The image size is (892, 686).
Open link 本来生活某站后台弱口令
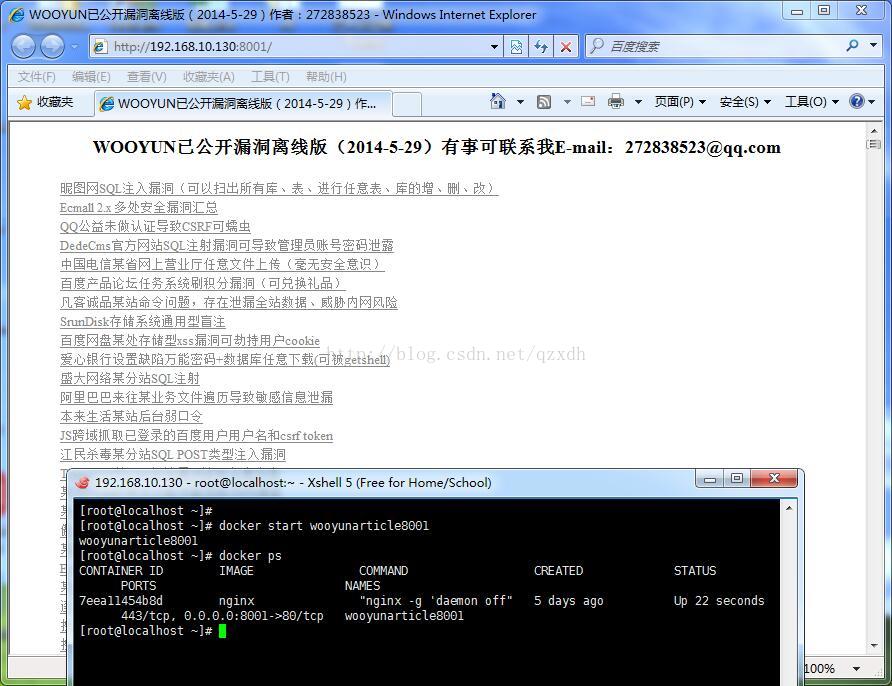(x=131, y=416)
